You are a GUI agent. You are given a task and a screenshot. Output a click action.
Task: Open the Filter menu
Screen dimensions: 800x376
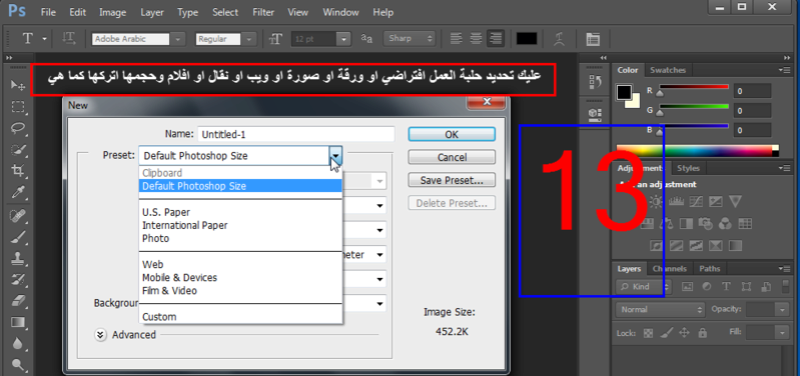point(263,12)
